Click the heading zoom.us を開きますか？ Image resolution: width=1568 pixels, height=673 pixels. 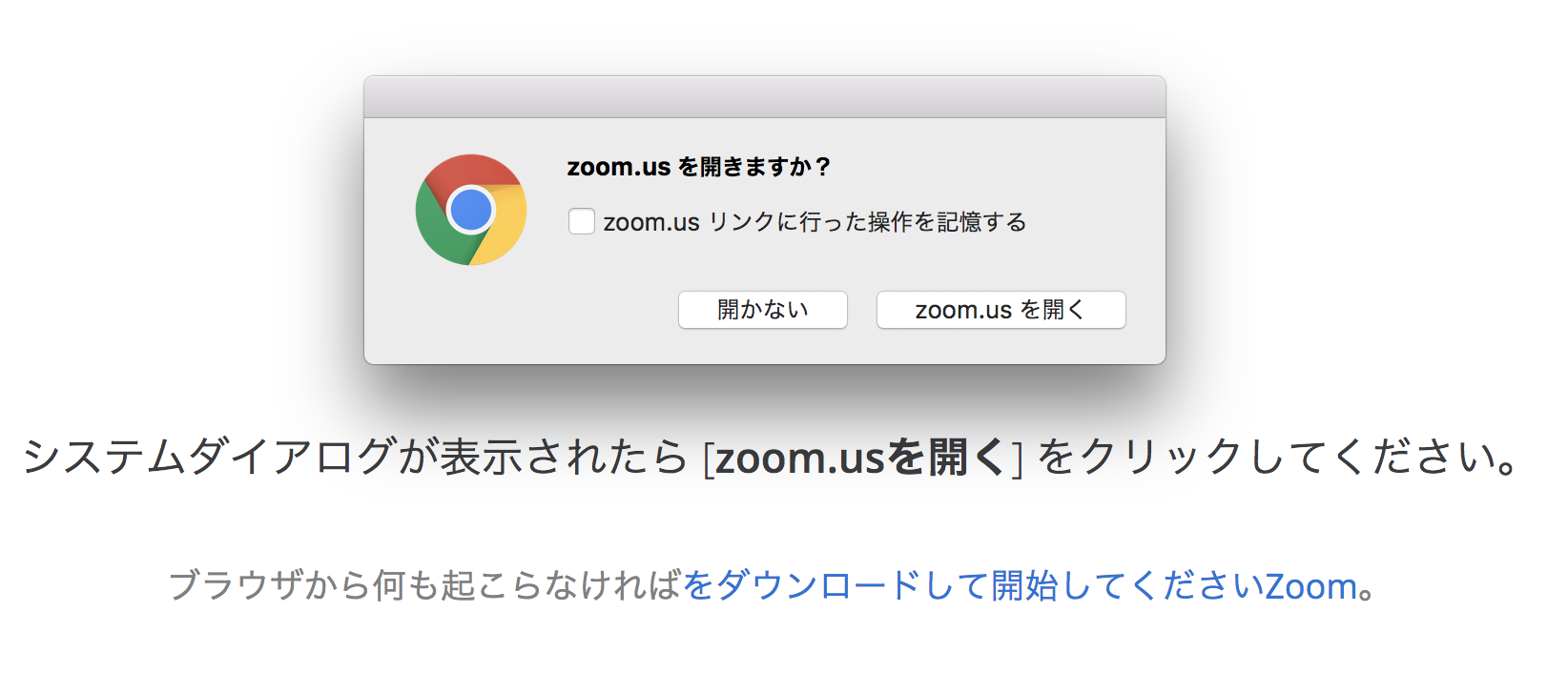pos(698,167)
